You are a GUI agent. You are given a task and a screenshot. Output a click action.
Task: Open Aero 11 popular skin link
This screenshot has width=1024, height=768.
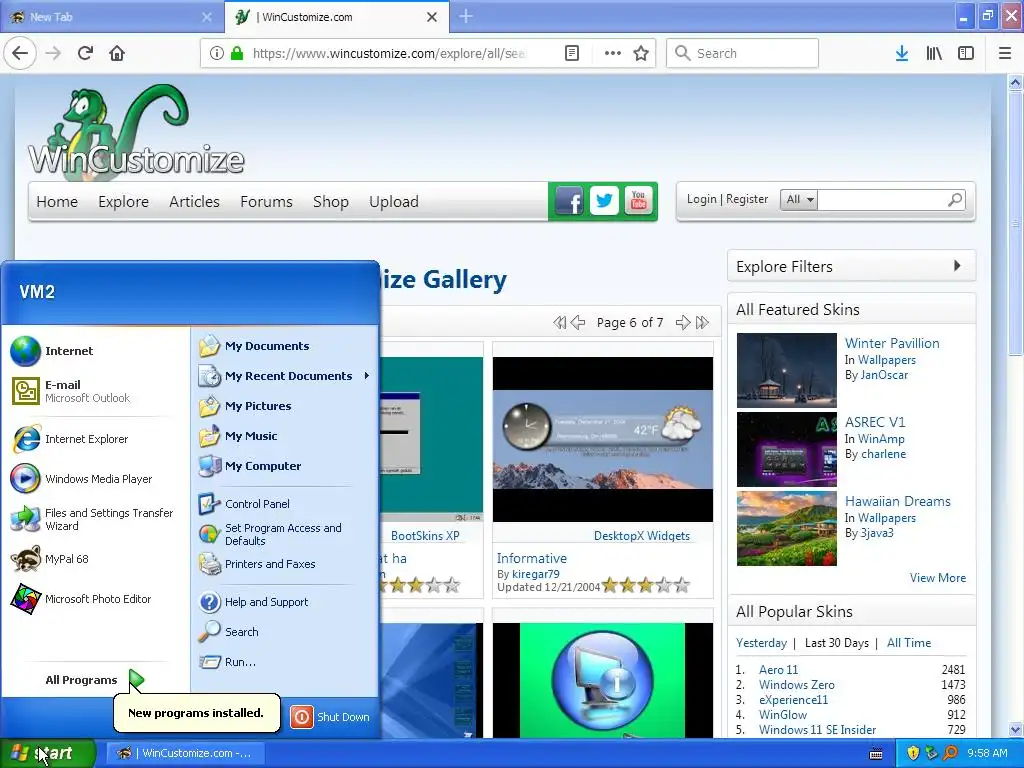pyautogui.click(x=778, y=670)
